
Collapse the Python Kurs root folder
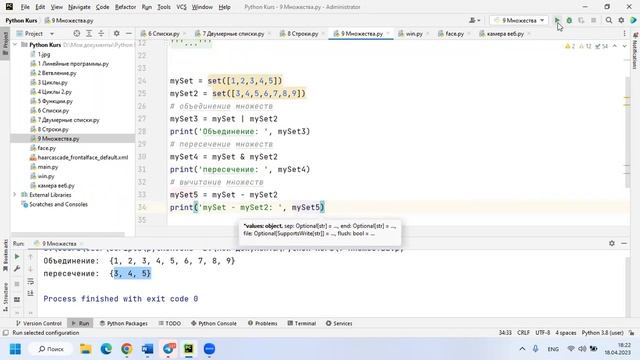click(16, 45)
